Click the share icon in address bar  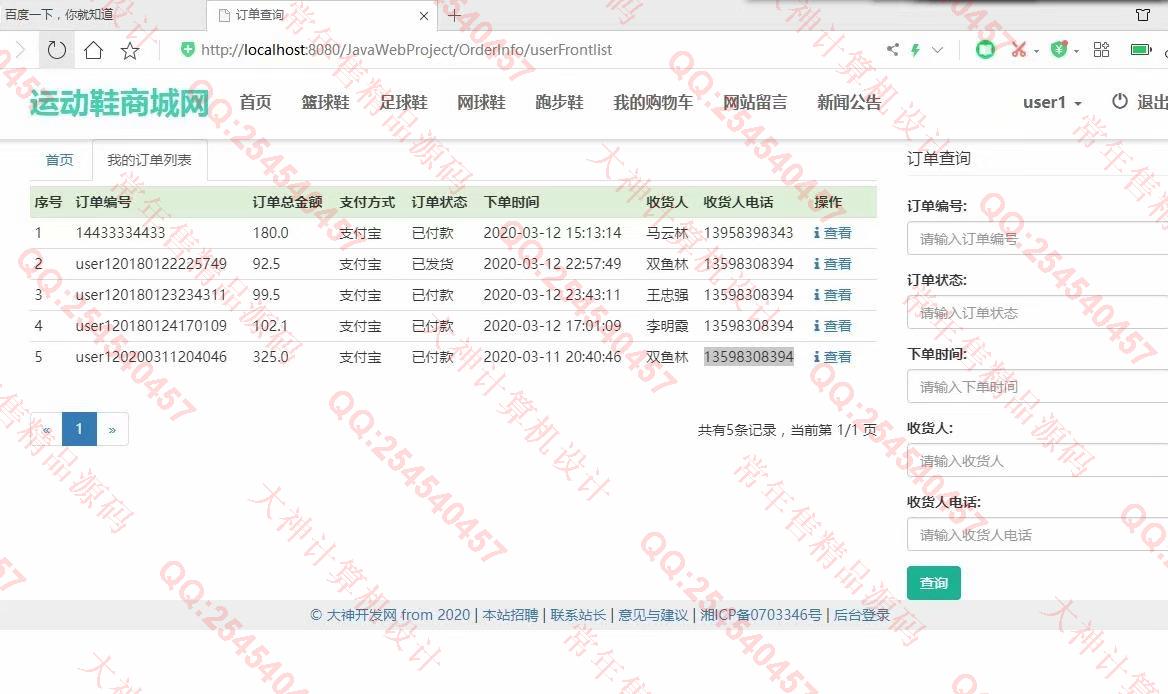click(x=892, y=50)
